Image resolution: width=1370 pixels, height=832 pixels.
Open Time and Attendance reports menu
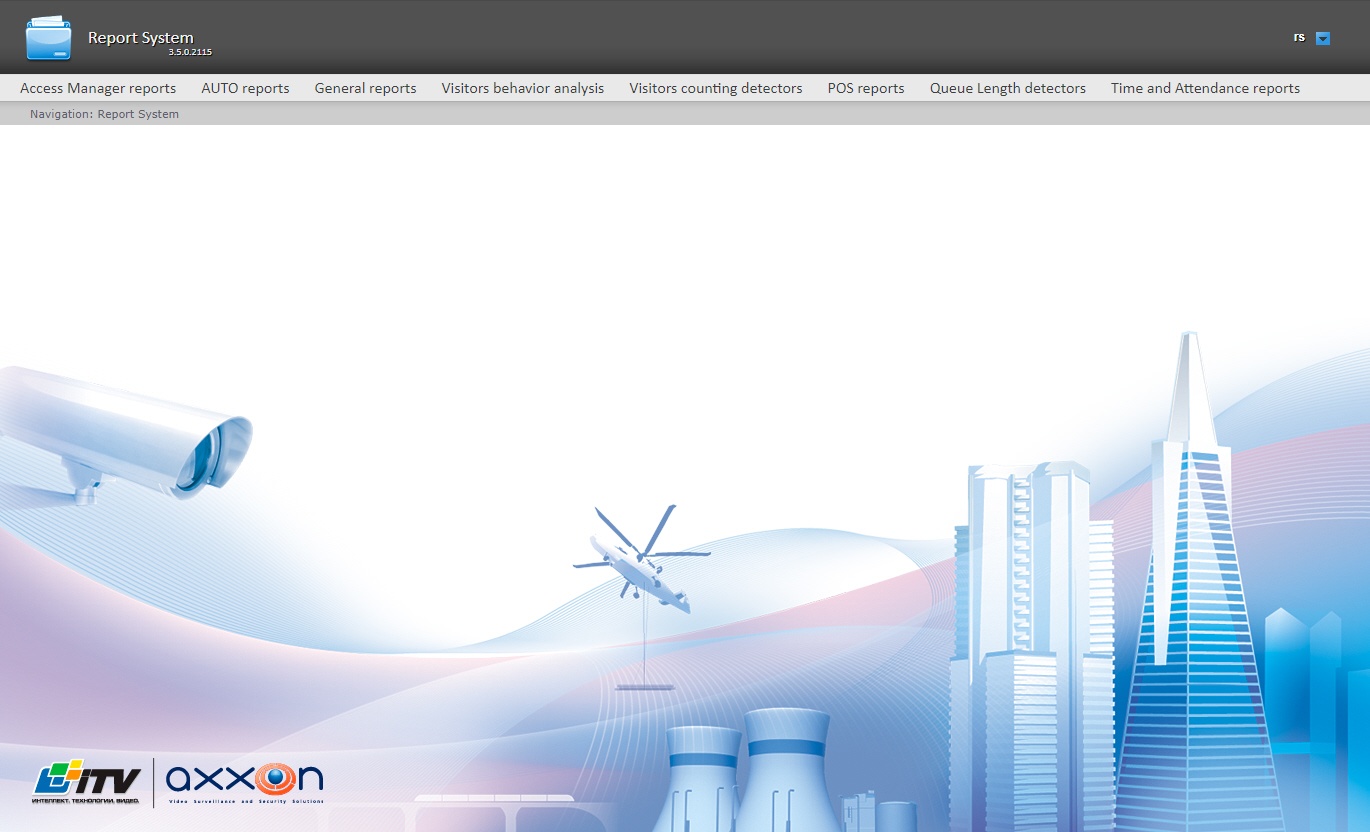[x=1205, y=88]
